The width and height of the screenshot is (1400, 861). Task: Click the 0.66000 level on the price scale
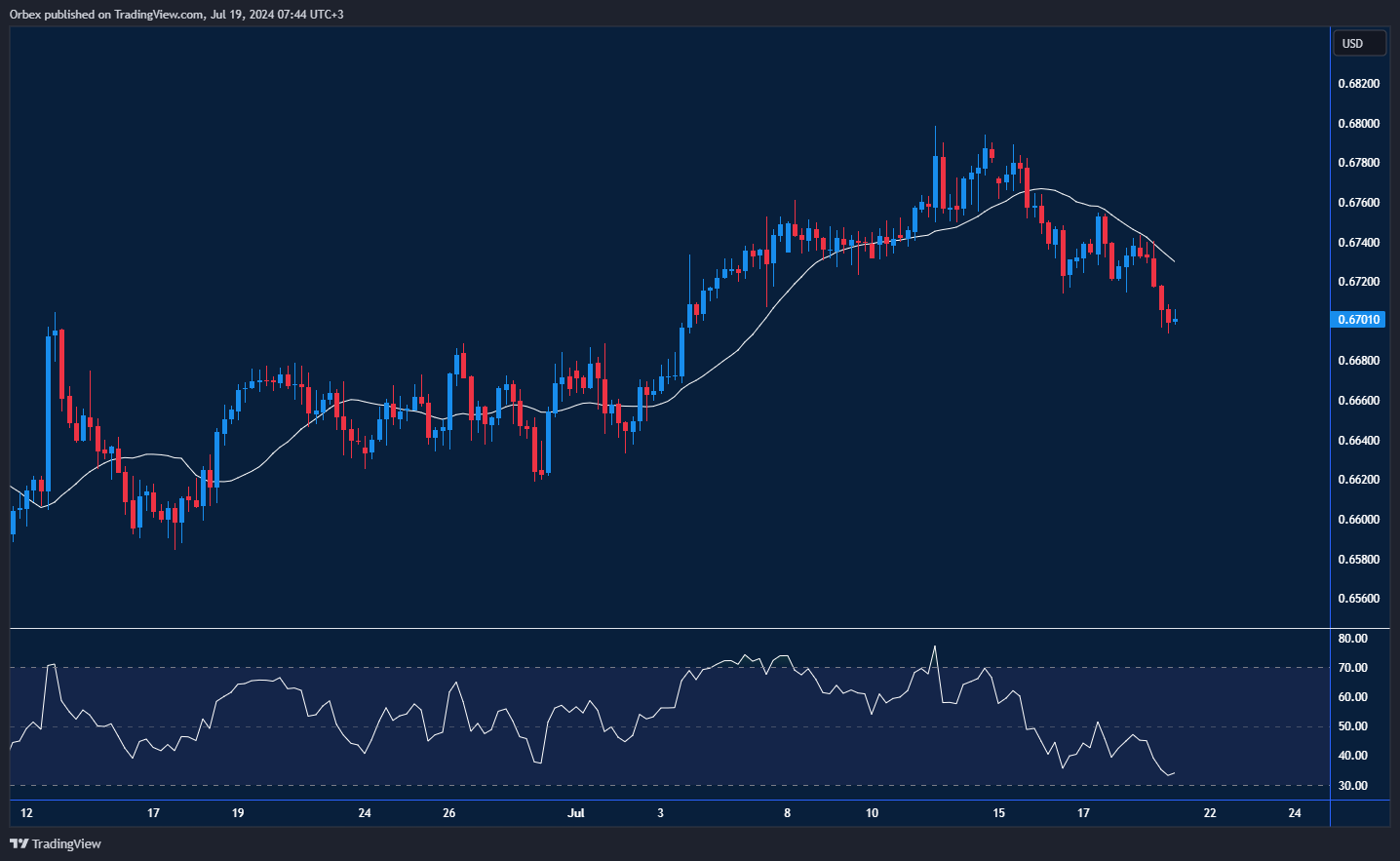tap(1358, 520)
